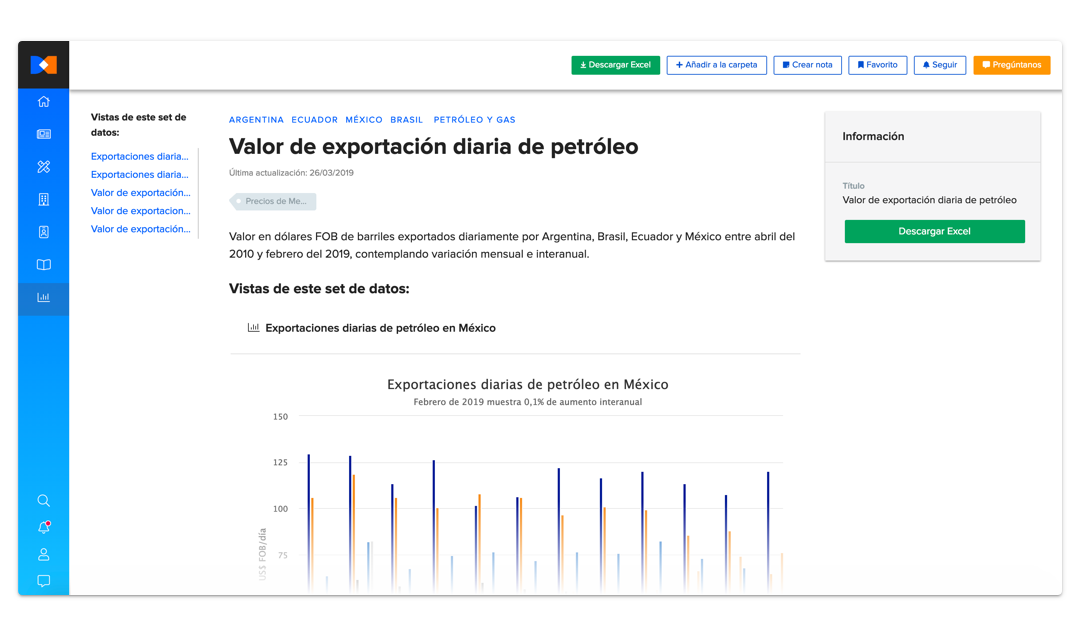1080x636 pixels.
Task: Click the 150 axis label on chart
Action: [280, 417]
